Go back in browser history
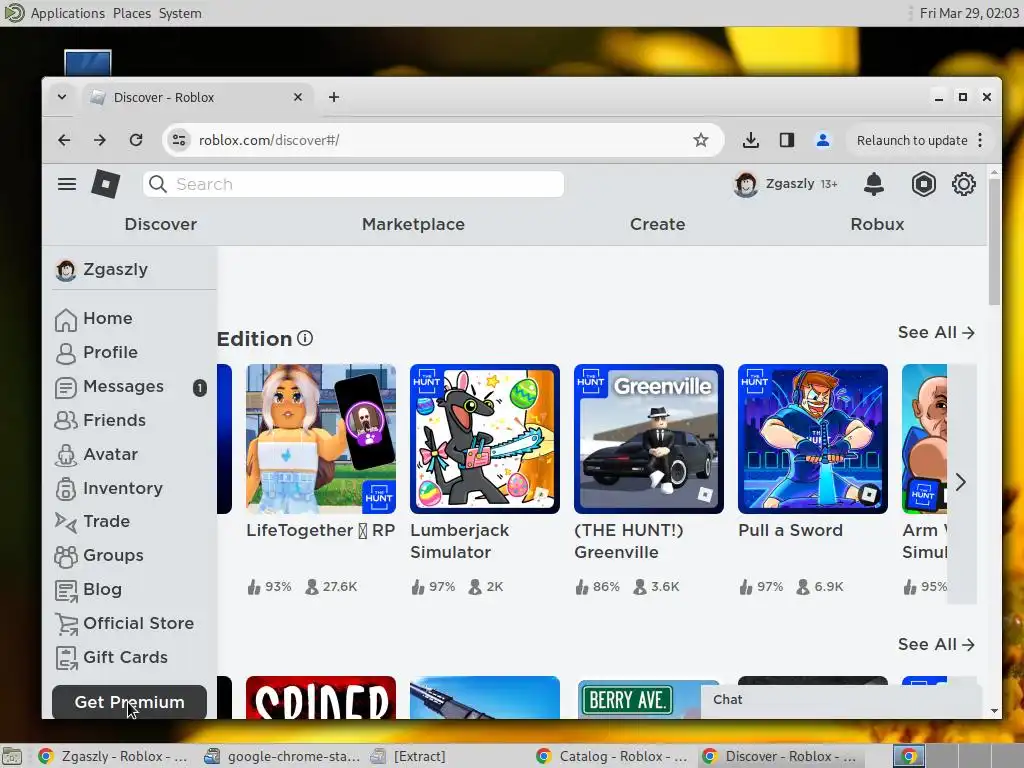The width and height of the screenshot is (1024, 768). click(x=64, y=140)
